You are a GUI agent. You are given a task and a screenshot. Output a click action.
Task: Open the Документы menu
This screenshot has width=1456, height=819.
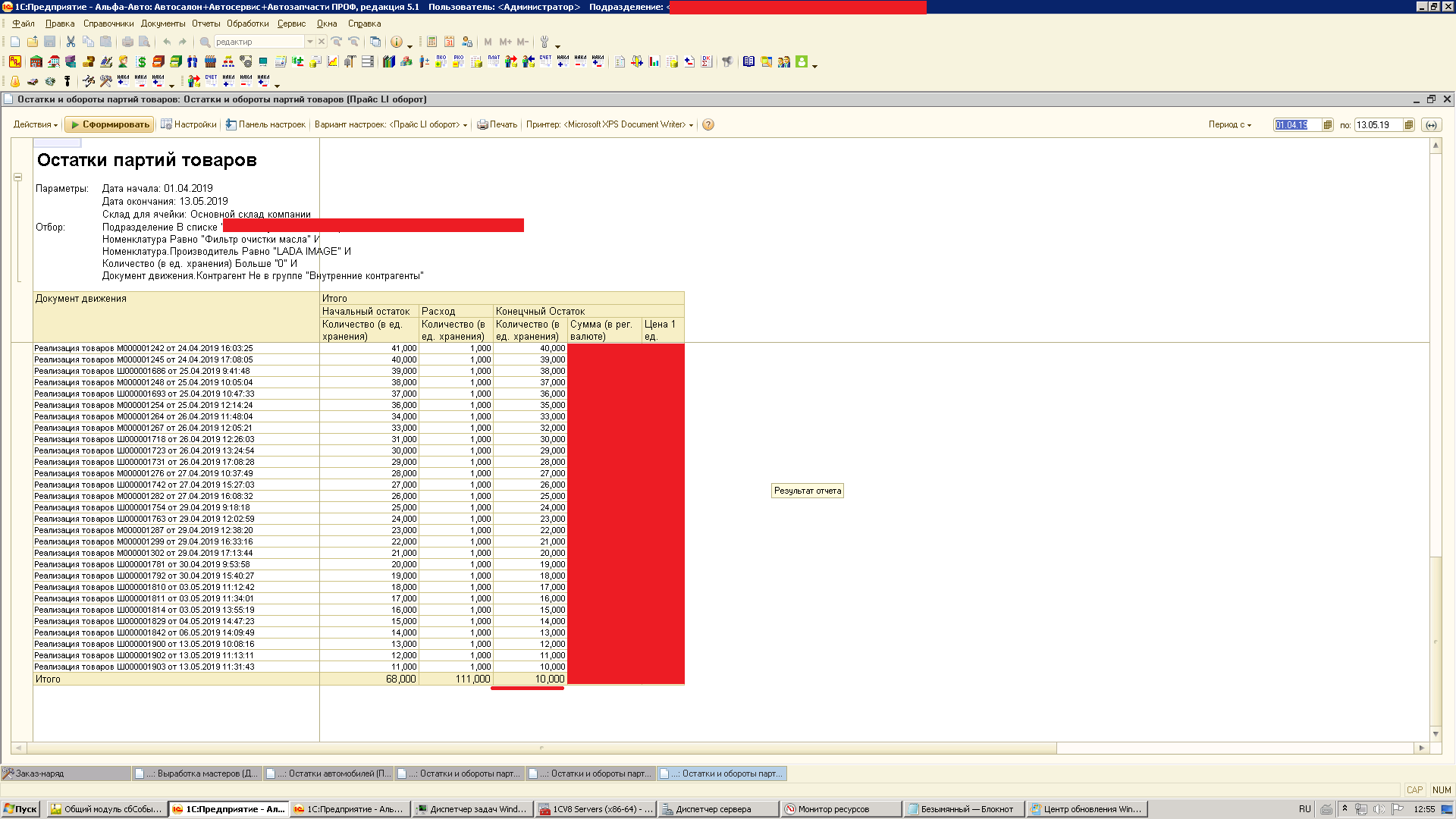pyautogui.click(x=163, y=24)
